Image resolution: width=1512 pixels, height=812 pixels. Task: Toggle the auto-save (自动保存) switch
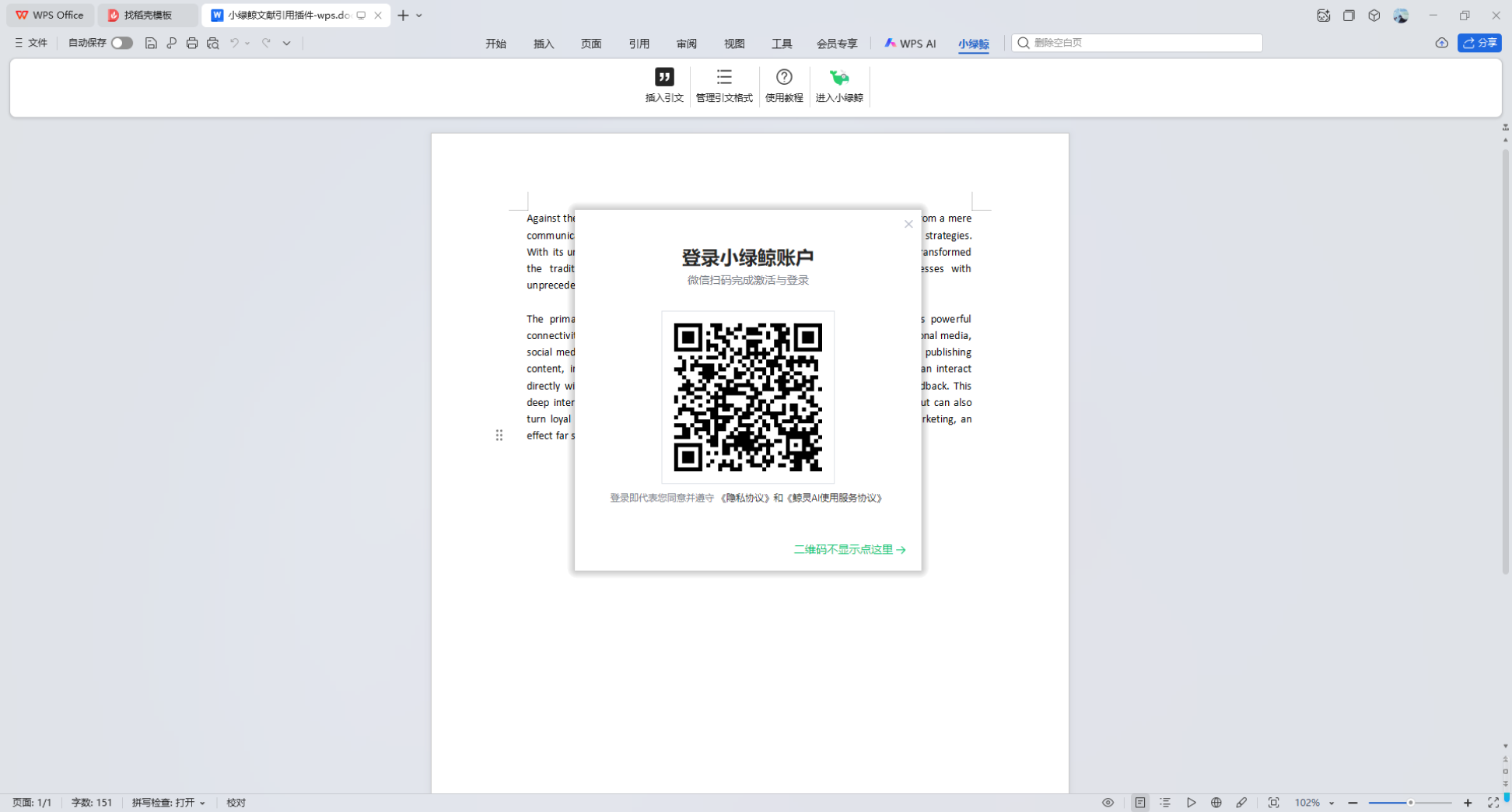[121, 44]
